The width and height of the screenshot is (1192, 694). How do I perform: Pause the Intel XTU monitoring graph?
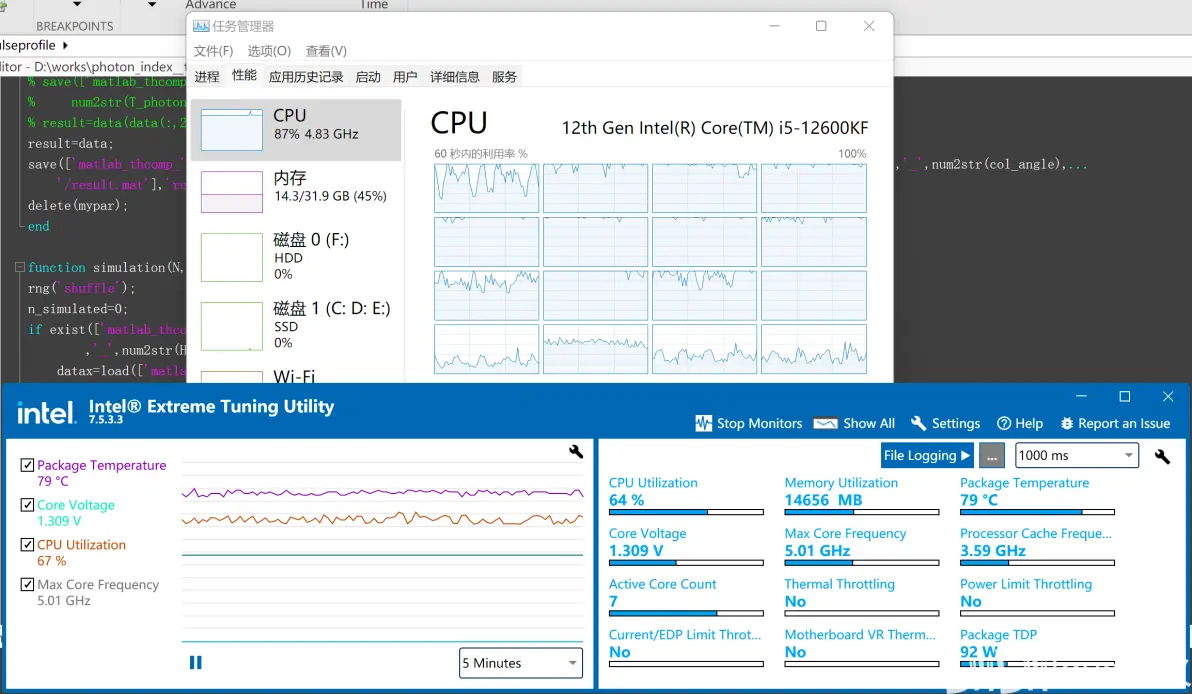(195, 663)
